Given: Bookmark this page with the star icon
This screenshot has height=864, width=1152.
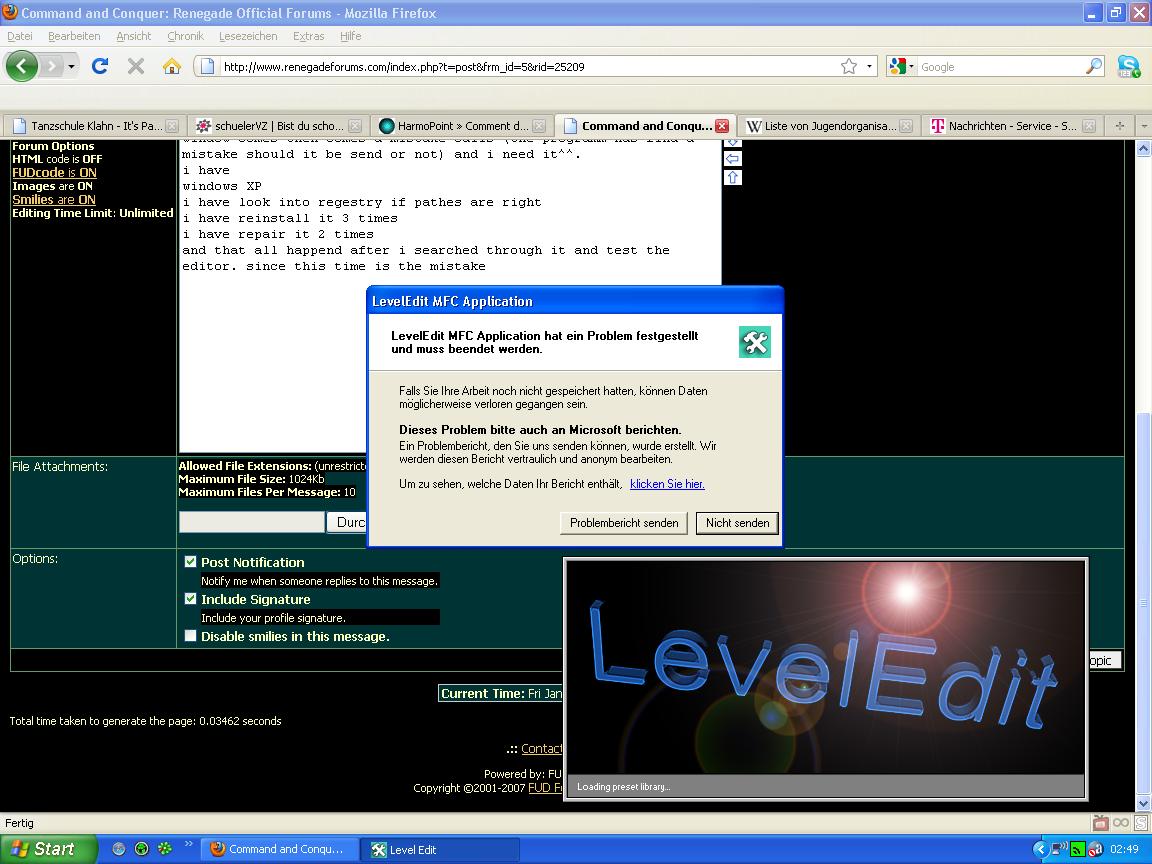Looking at the screenshot, I should click(x=849, y=66).
